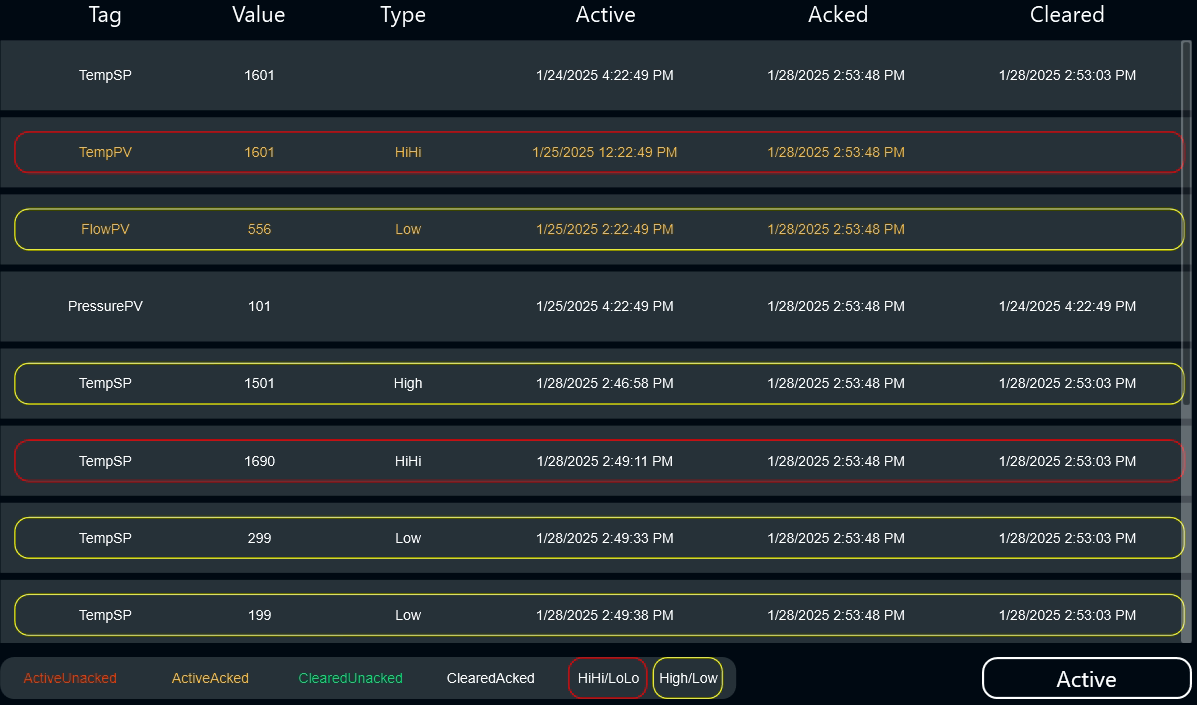The image size is (1197, 705).
Task: Click active time 1/24/2025 4:22:49 PM in first row
Action: click(x=605, y=76)
